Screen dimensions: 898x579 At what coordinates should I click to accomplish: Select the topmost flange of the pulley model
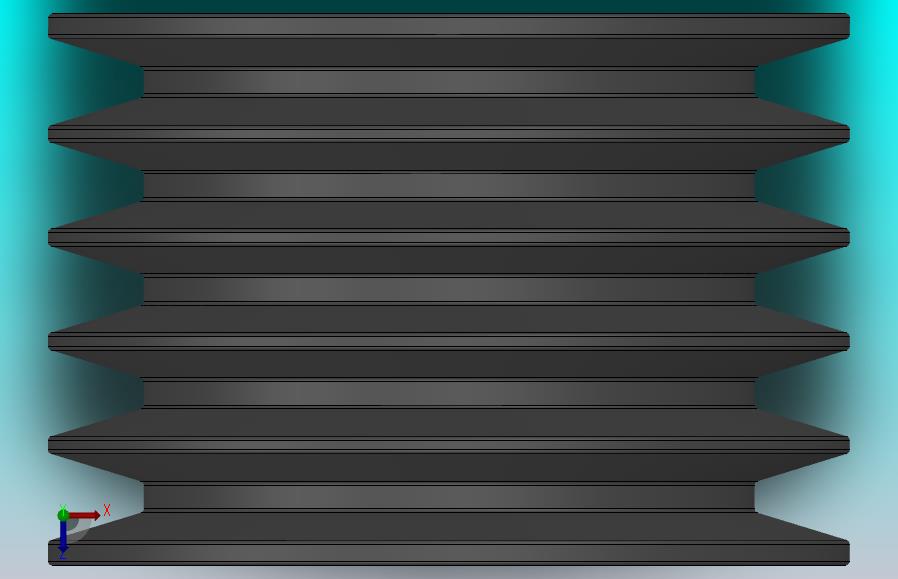pyautogui.click(x=448, y=26)
